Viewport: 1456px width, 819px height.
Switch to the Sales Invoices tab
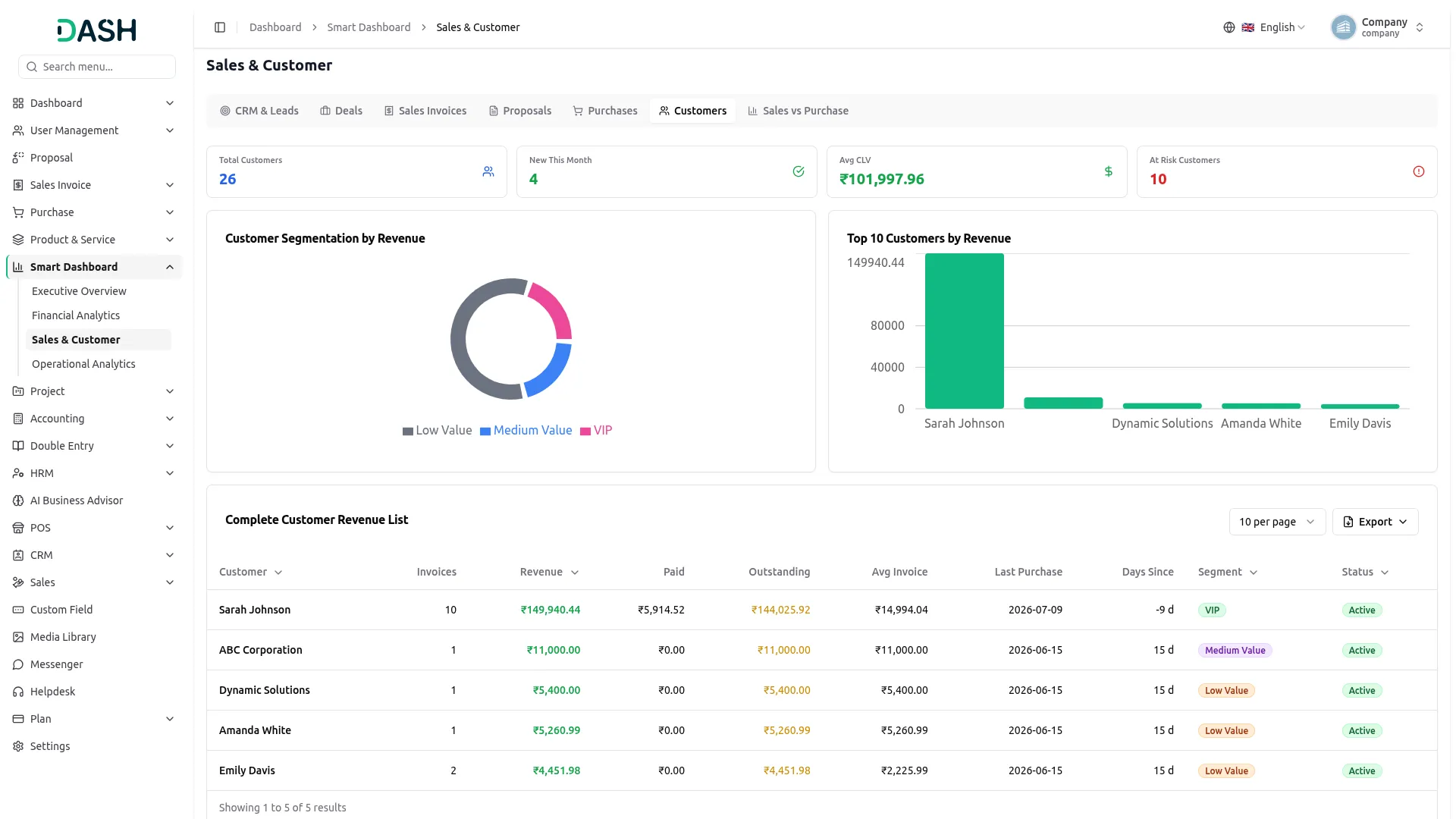[x=425, y=111]
